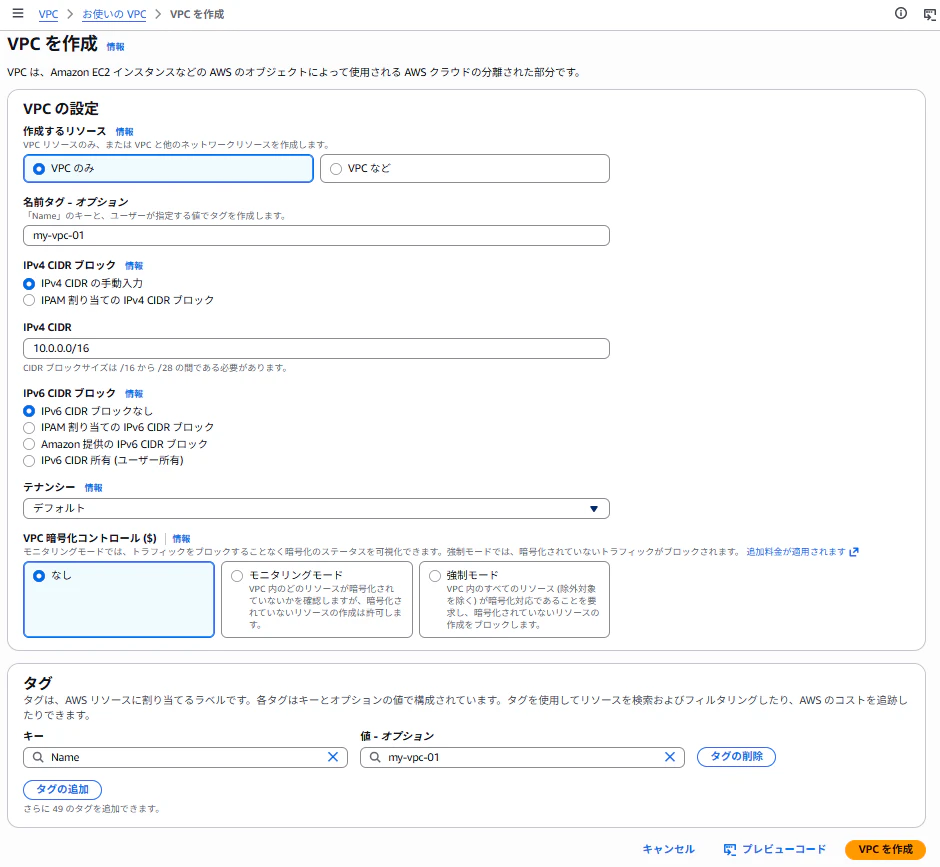Viewport: 940px width, 867px height.
Task: Select 強制モード encryption option
Action: click(514, 599)
